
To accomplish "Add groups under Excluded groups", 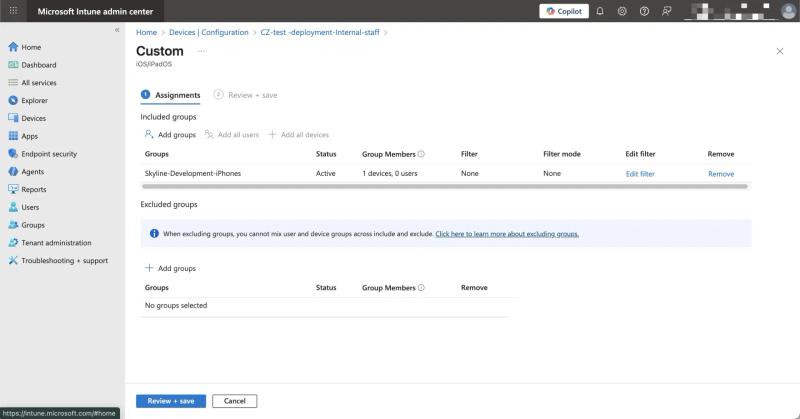I will point(170,268).
